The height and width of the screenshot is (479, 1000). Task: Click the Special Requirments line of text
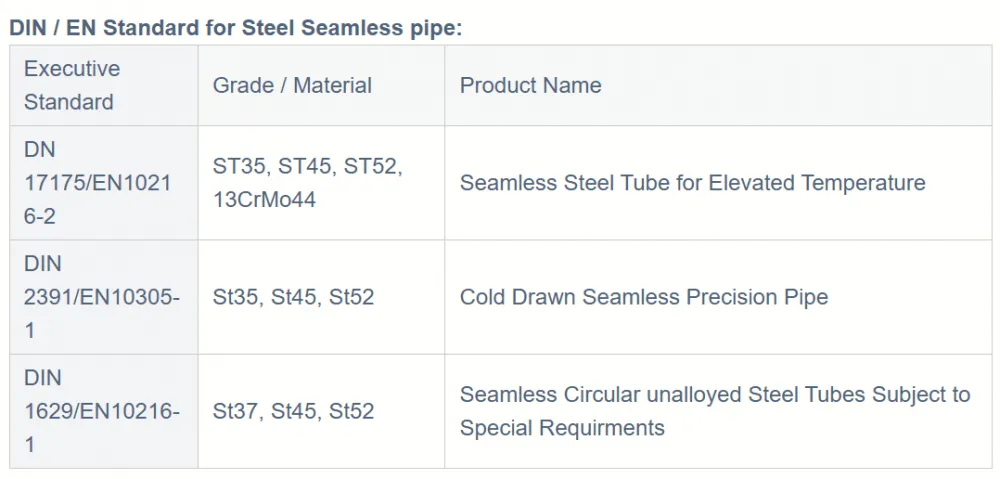(x=562, y=428)
